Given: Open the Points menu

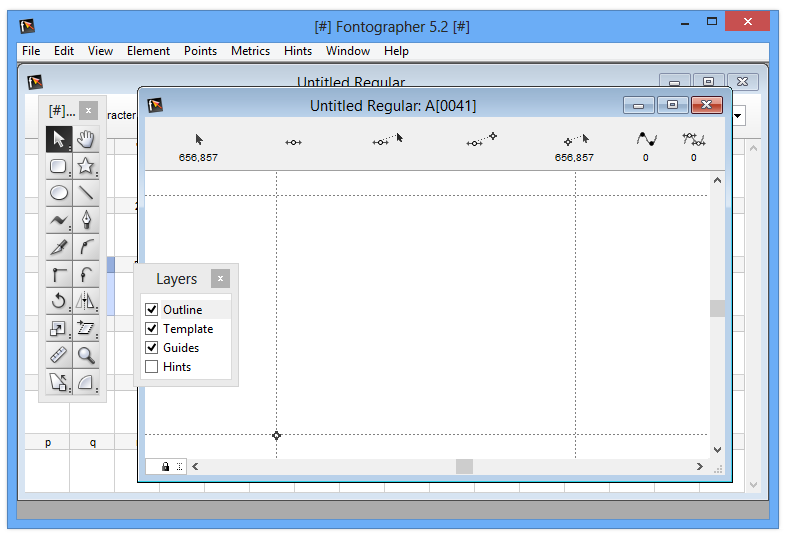Looking at the screenshot, I should coord(201,51).
